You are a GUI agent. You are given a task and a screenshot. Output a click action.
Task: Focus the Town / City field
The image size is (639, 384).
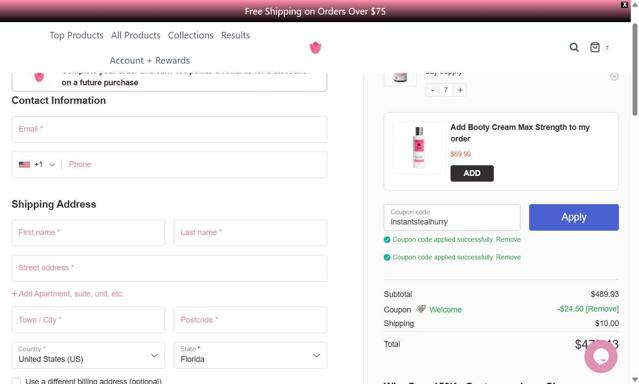coord(88,320)
